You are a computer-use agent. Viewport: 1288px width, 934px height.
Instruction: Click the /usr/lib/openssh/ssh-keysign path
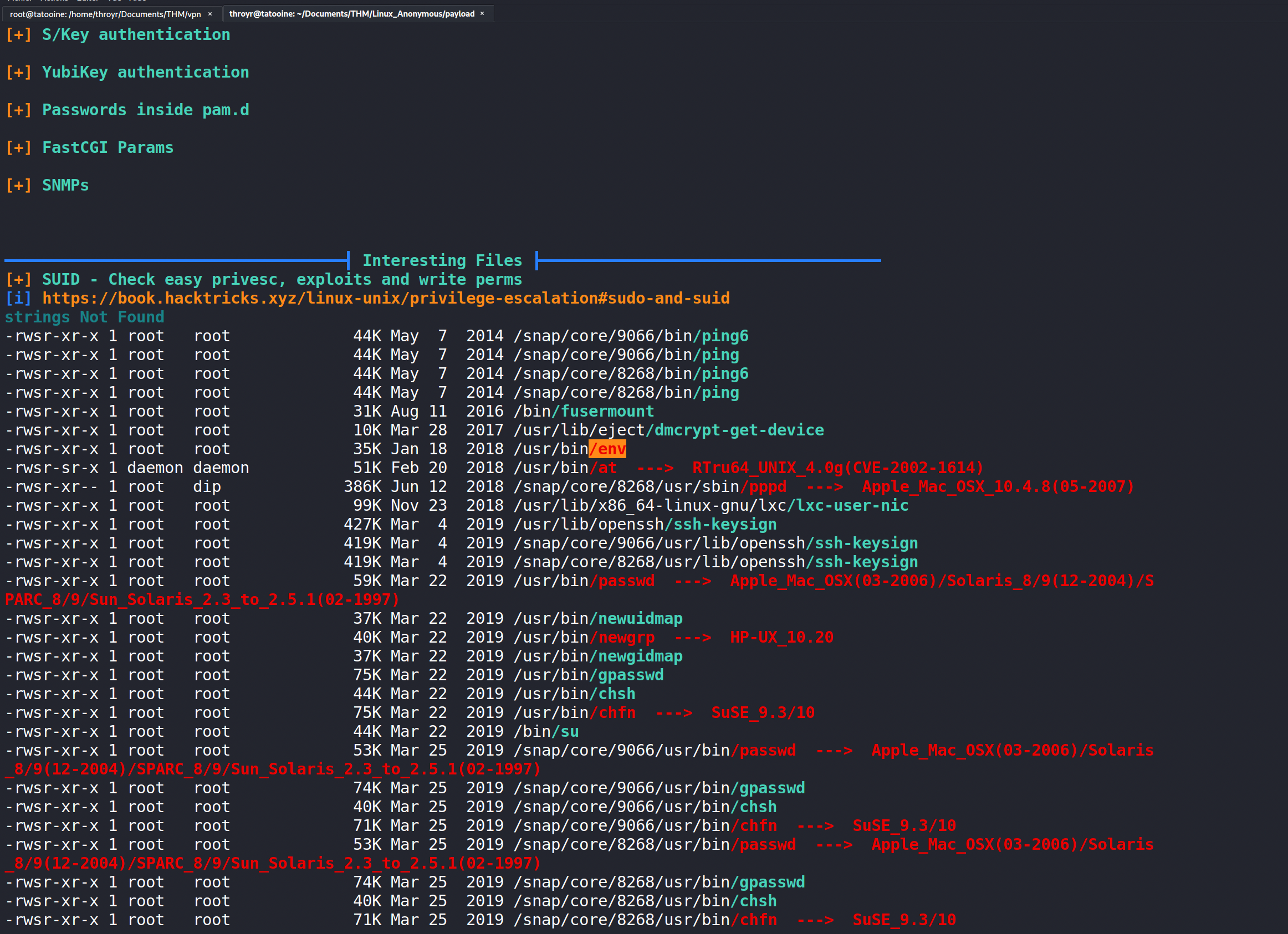pos(645,524)
